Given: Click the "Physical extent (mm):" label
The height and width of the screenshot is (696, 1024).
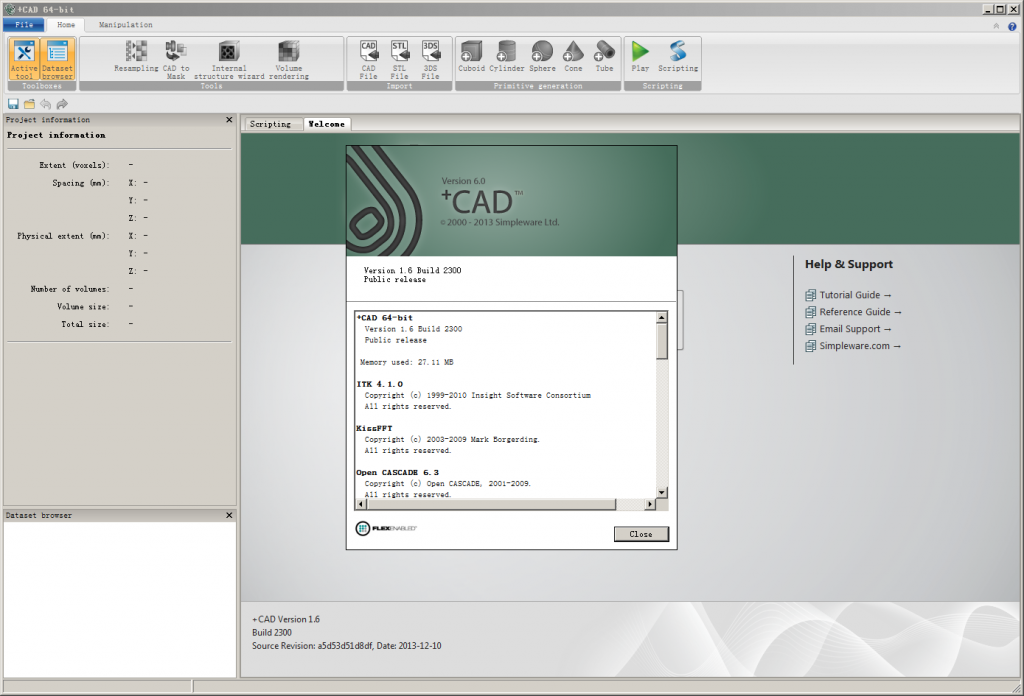Looking at the screenshot, I should point(63,236).
